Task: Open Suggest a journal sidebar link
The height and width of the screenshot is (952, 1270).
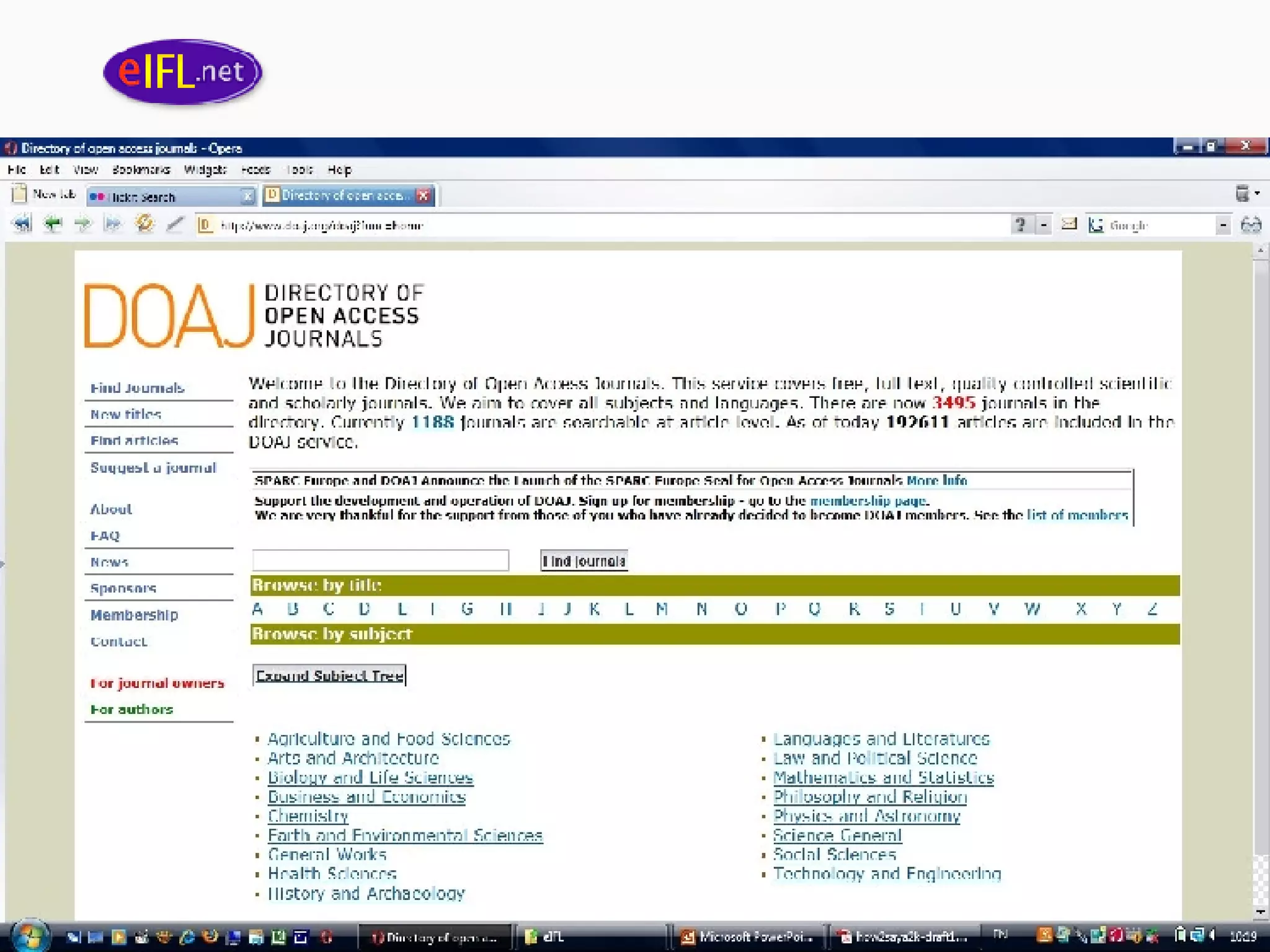Action: 153,468
